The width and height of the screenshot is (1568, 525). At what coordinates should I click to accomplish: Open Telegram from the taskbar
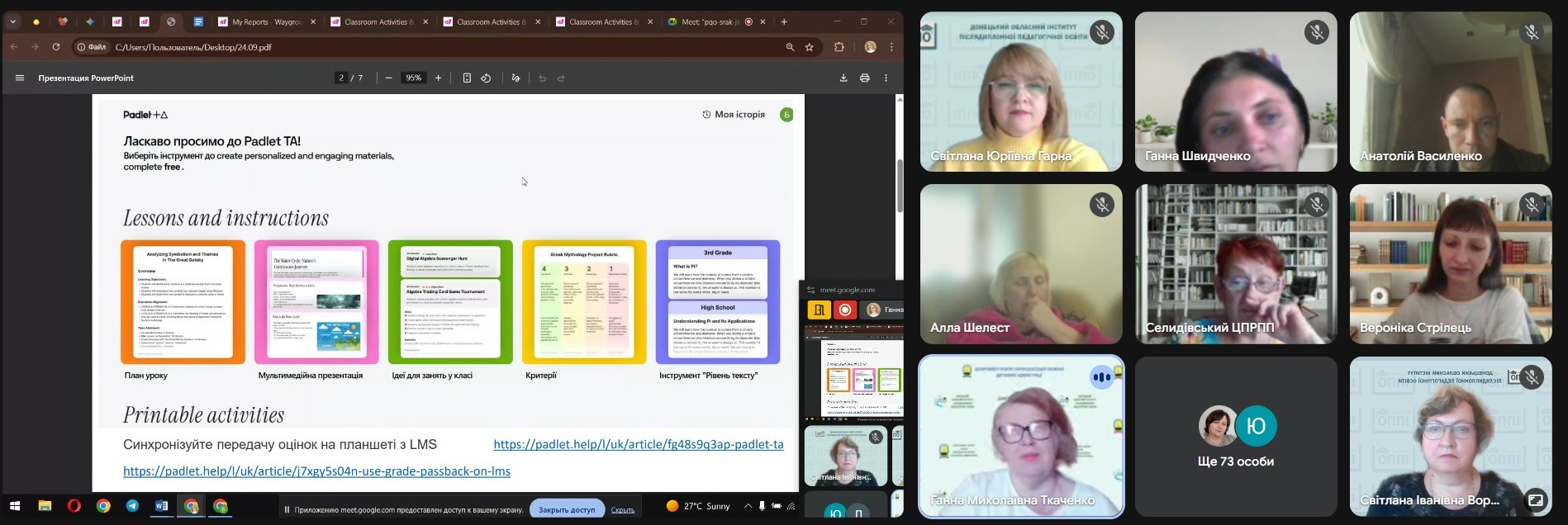pyautogui.click(x=132, y=506)
